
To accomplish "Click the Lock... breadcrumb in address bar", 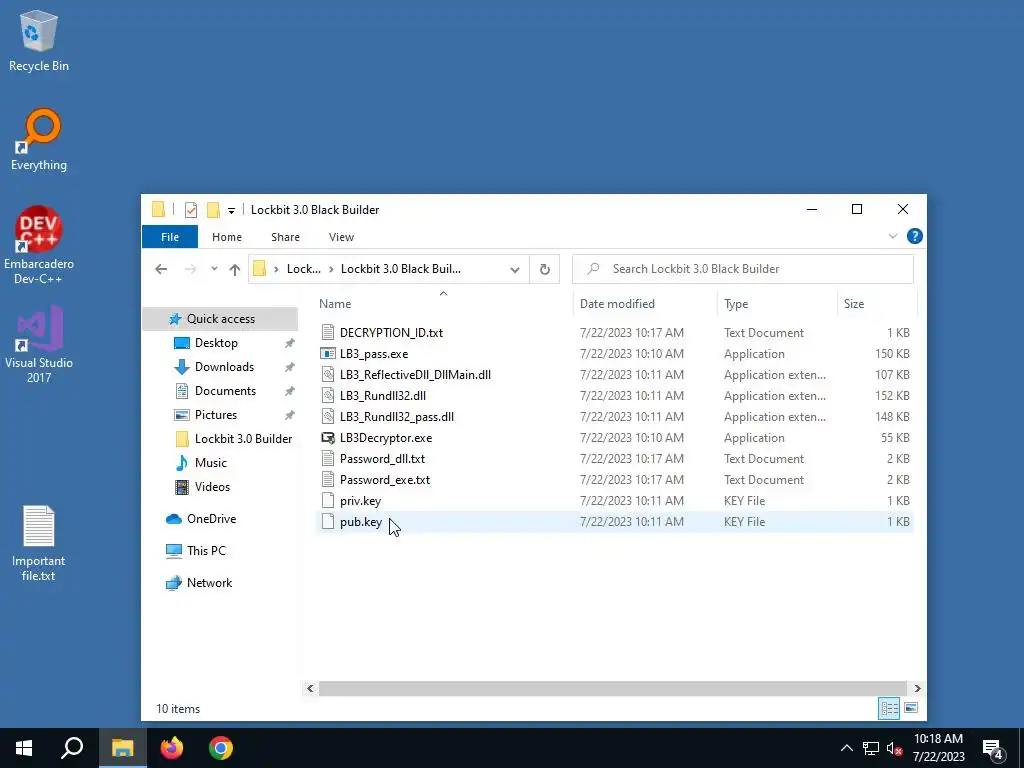I will tap(304, 269).
